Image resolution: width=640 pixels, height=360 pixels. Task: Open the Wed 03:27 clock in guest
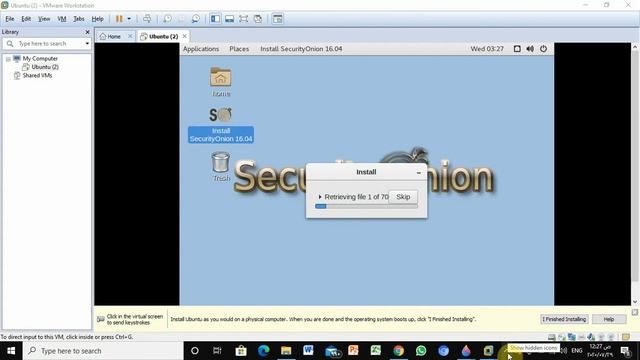tap(487, 49)
